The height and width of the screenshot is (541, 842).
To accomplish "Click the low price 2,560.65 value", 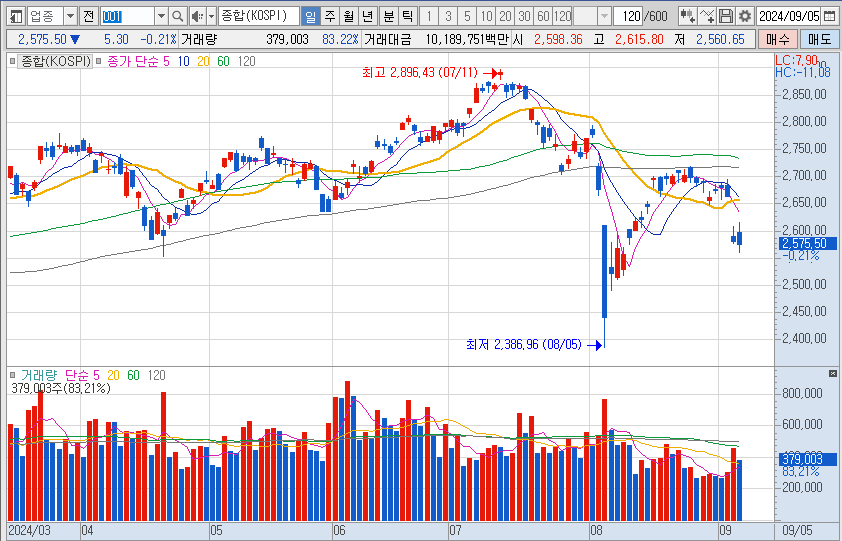I will click(x=720, y=39).
